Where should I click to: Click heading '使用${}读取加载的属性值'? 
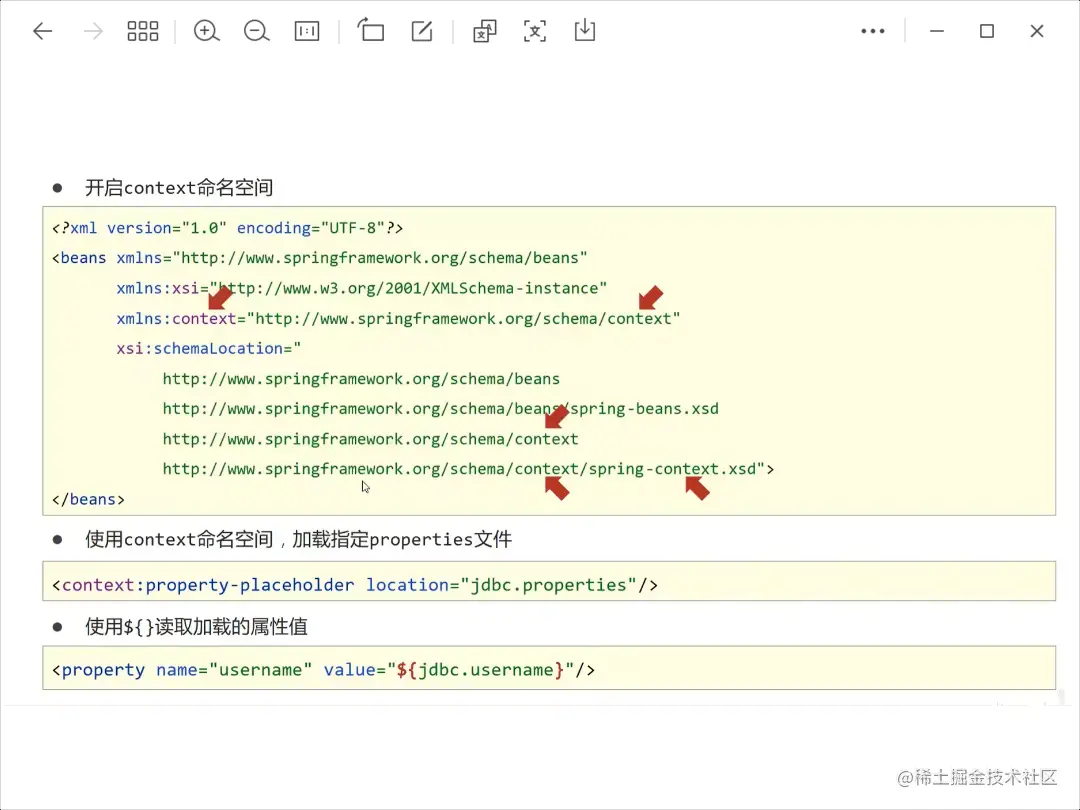[196, 627]
